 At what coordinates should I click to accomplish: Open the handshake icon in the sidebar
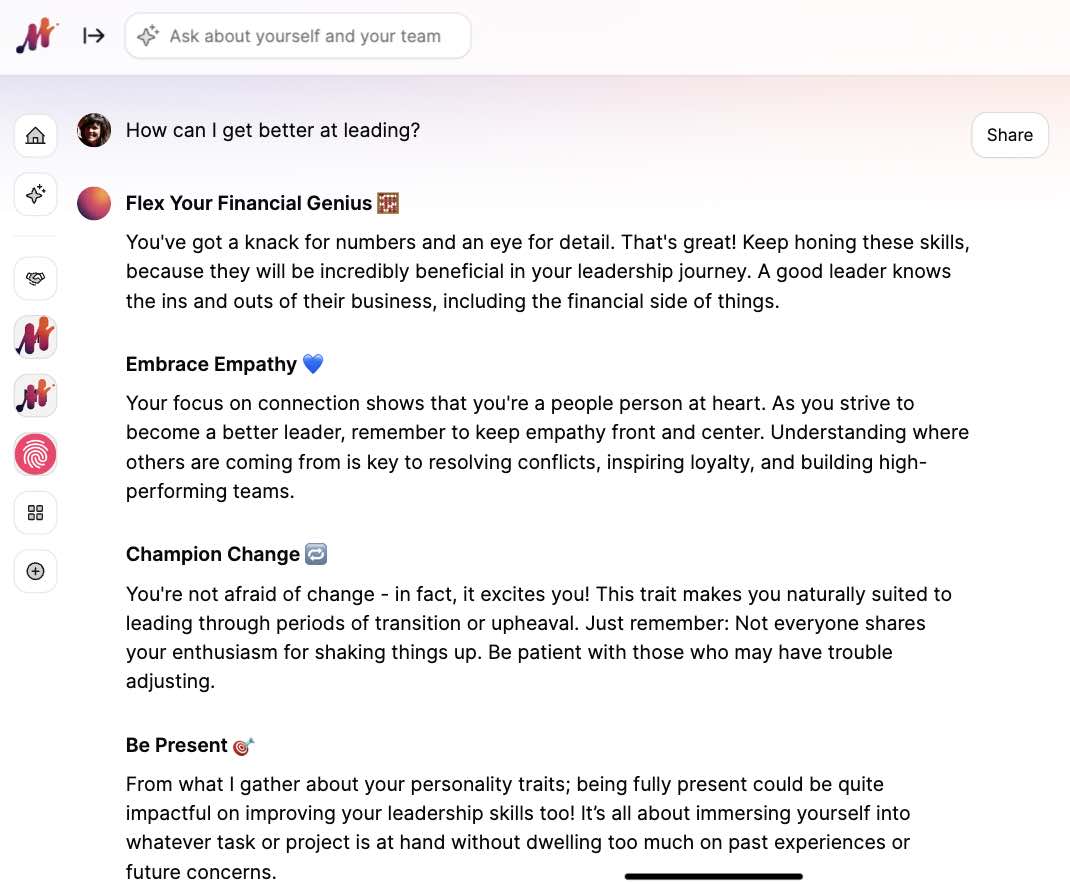pos(35,278)
